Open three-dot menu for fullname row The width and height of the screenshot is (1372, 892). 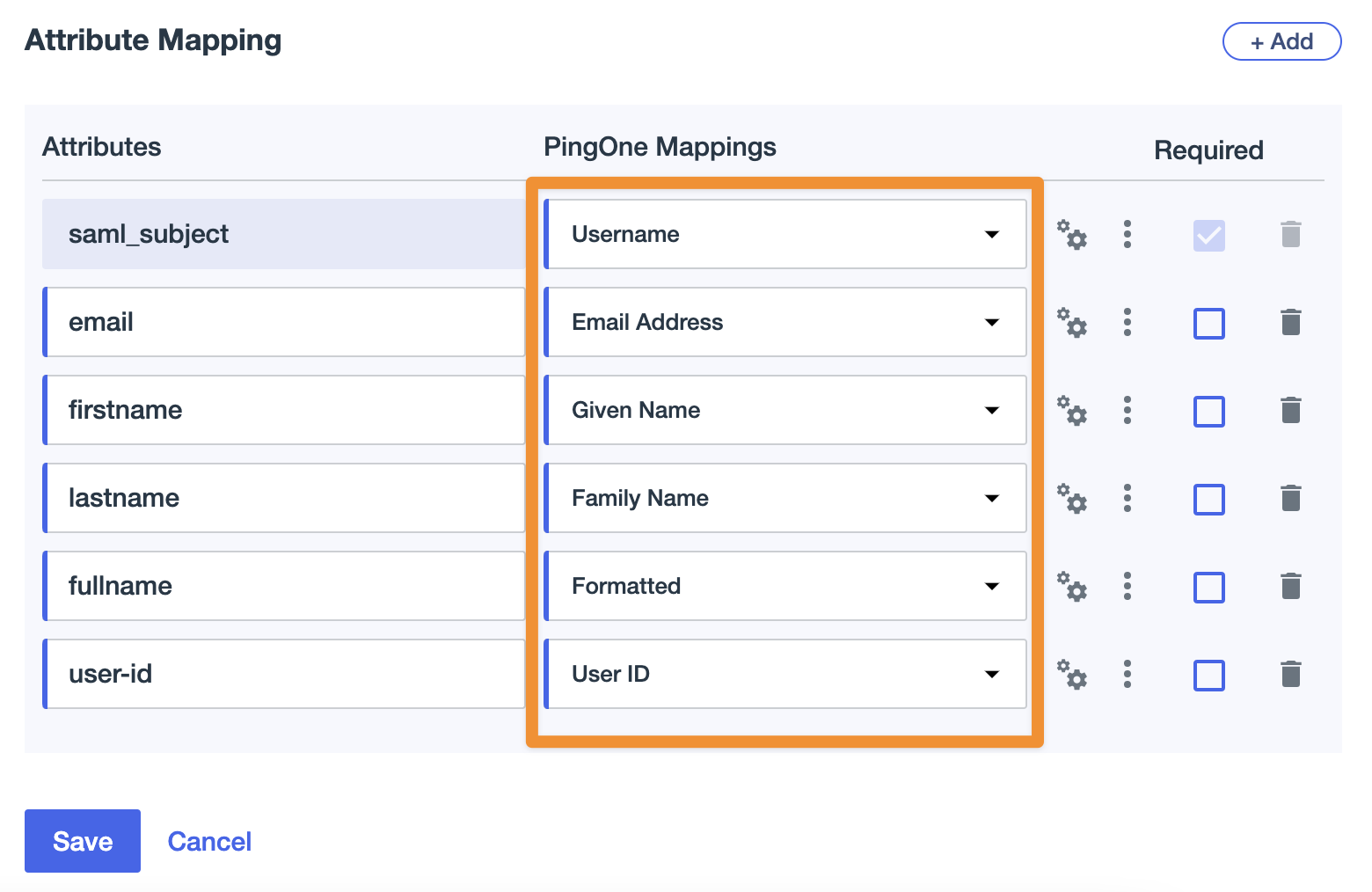(1128, 586)
